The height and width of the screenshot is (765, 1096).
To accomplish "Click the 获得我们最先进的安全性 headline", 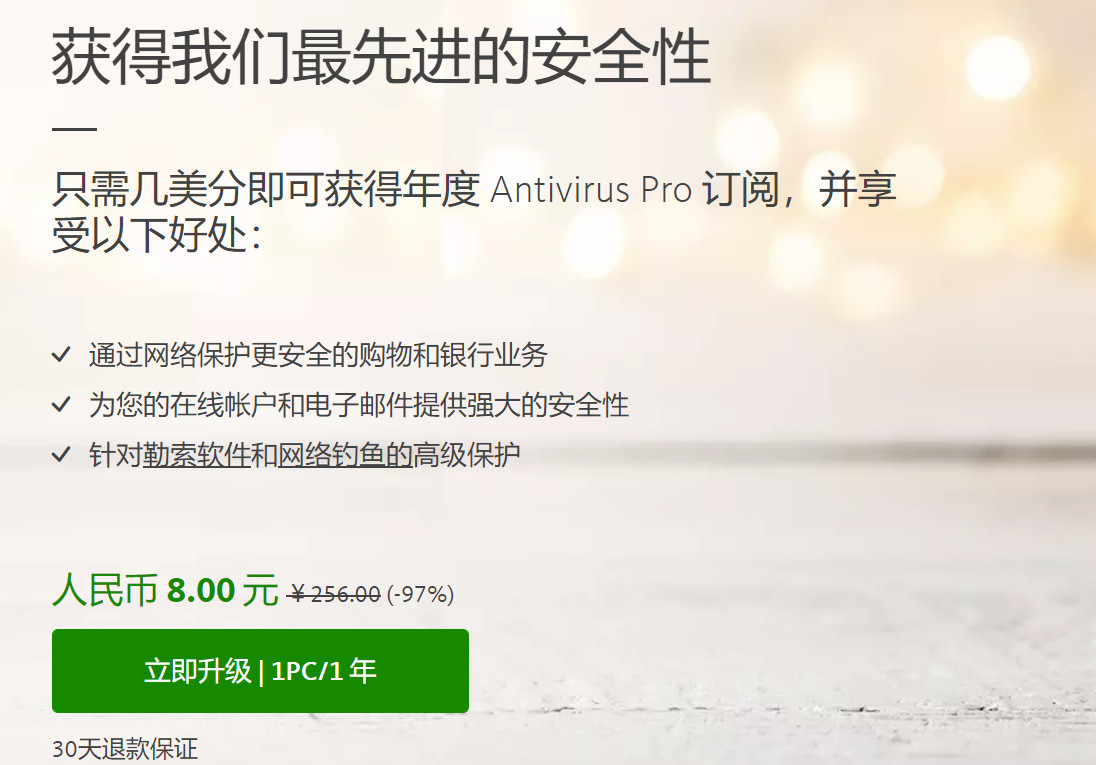I will tap(382, 57).
